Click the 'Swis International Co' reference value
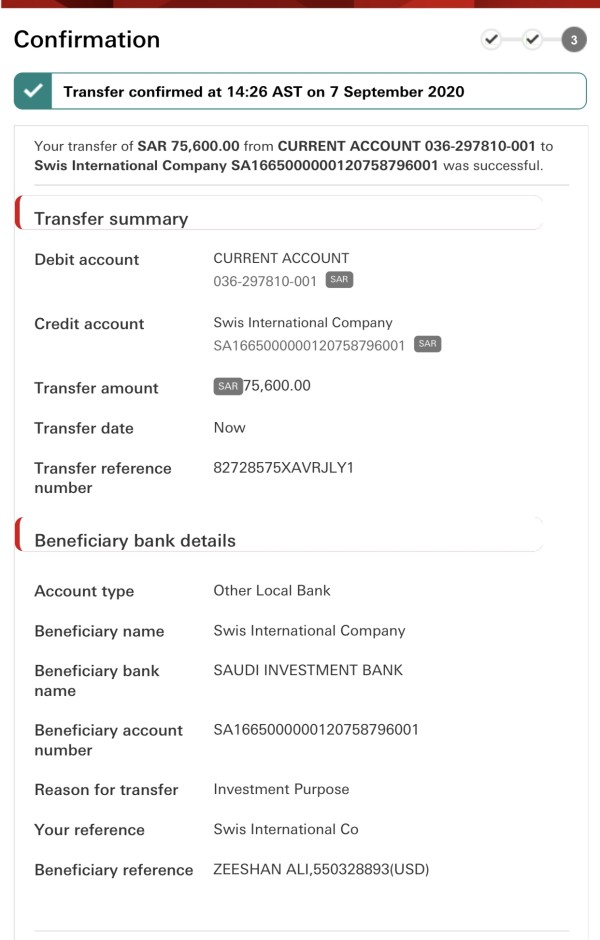600x940 pixels. coord(286,829)
